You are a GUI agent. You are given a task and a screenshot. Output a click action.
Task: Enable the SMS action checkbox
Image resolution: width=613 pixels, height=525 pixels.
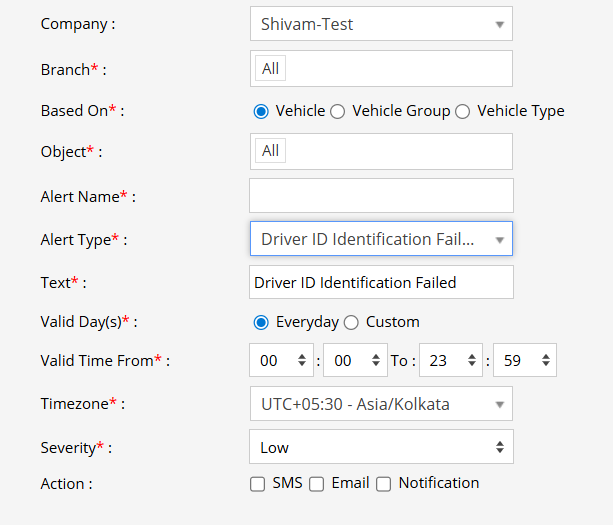[x=258, y=484]
